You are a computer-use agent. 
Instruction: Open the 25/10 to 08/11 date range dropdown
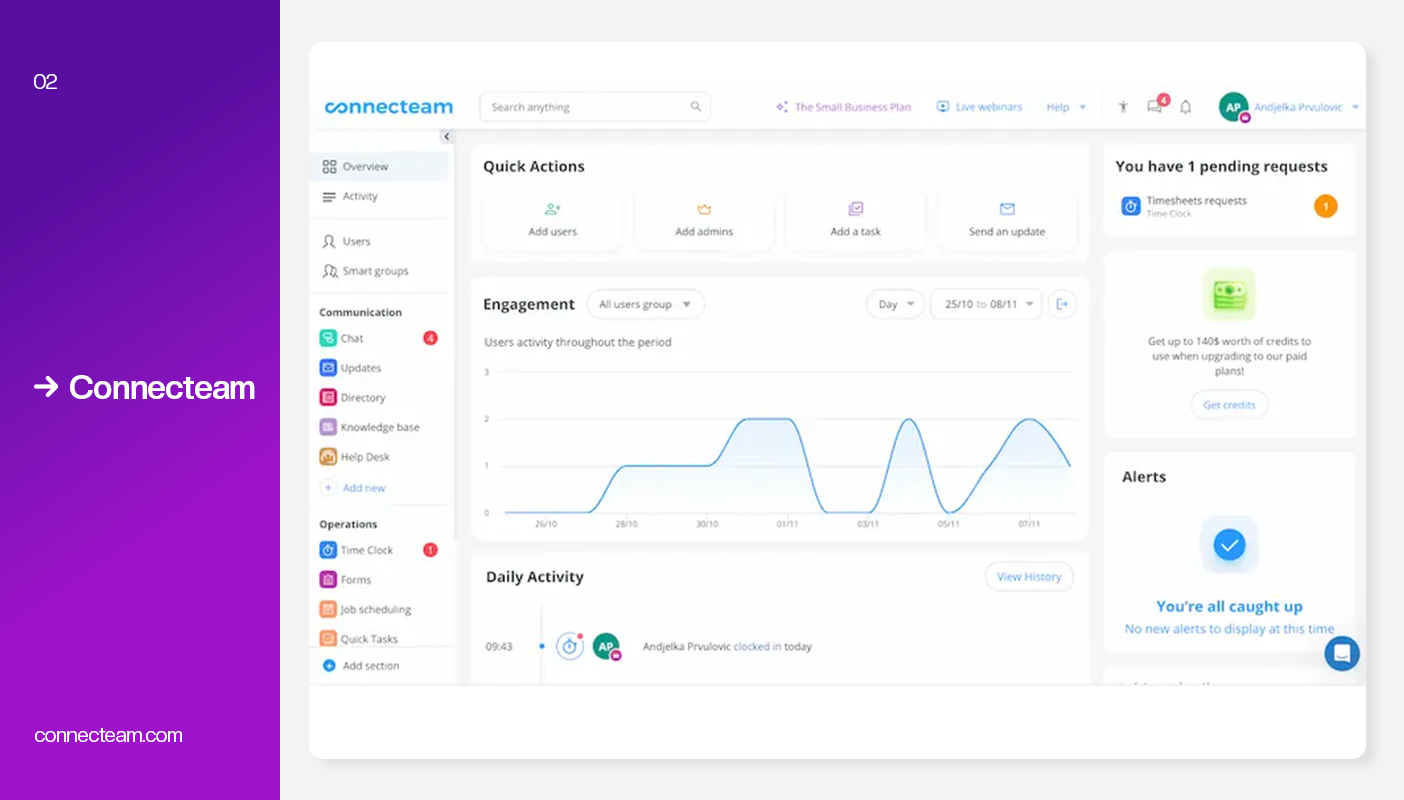[x=986, y=304]
